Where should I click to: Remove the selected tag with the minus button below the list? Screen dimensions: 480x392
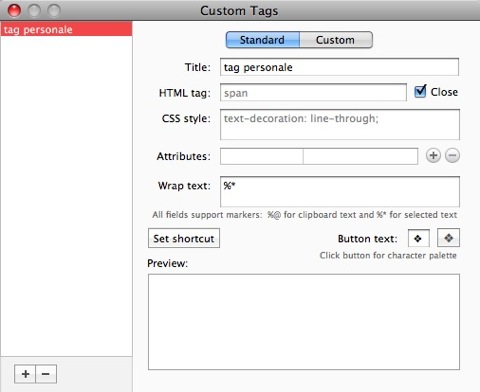pos(46,374)
